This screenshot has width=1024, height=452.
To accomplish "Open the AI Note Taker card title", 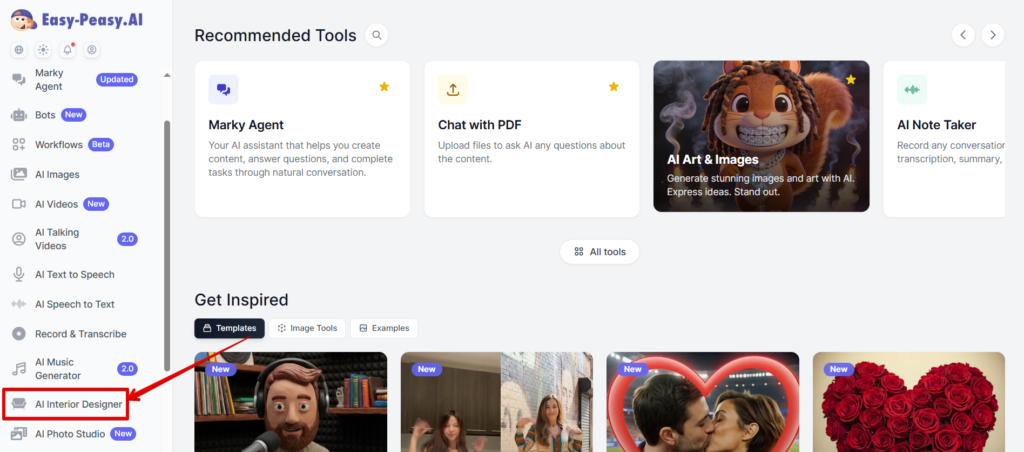I will 936,125.
